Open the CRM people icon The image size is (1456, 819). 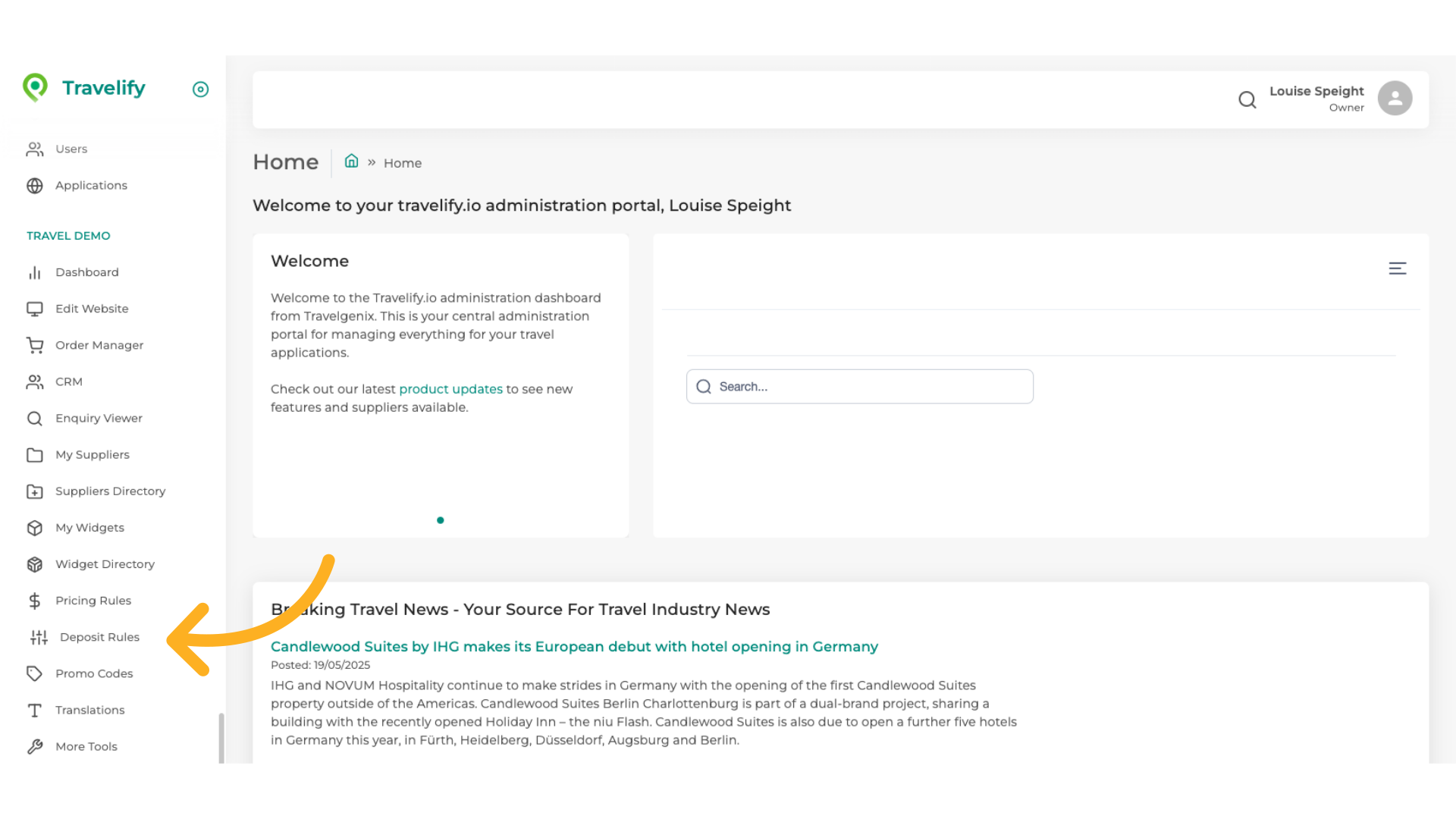35,382
